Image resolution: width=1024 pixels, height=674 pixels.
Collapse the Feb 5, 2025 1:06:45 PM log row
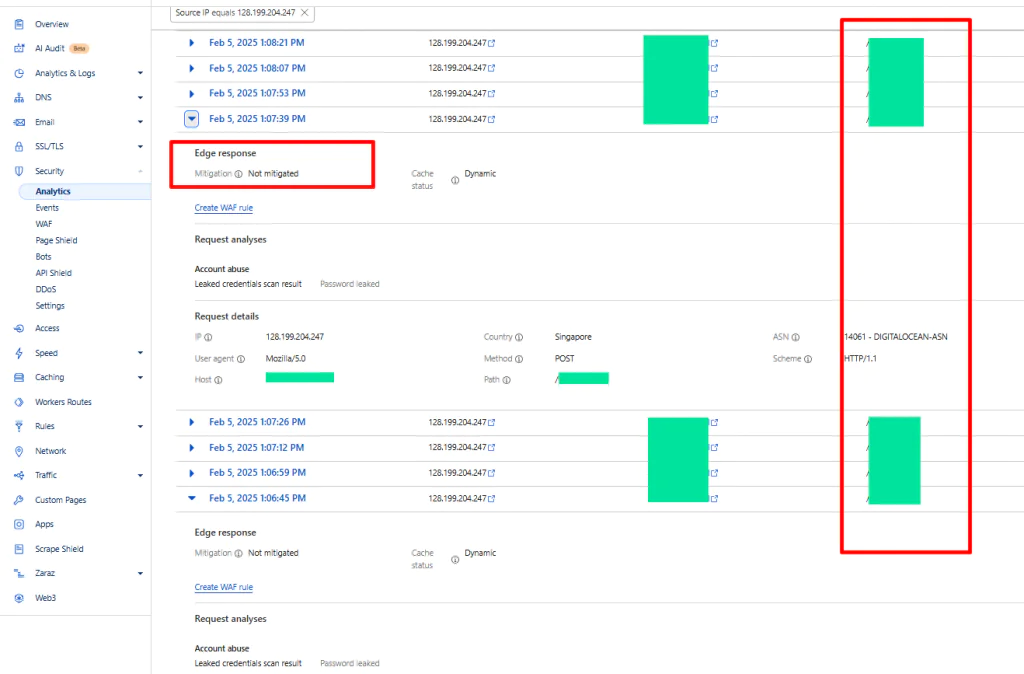click(x=191, y=498)
